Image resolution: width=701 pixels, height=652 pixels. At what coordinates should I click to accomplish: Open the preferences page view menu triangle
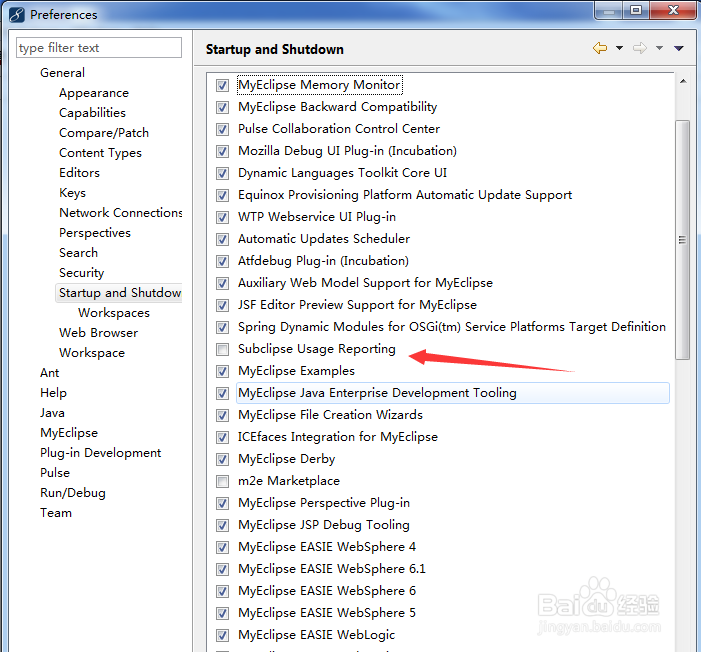point(679,48)
